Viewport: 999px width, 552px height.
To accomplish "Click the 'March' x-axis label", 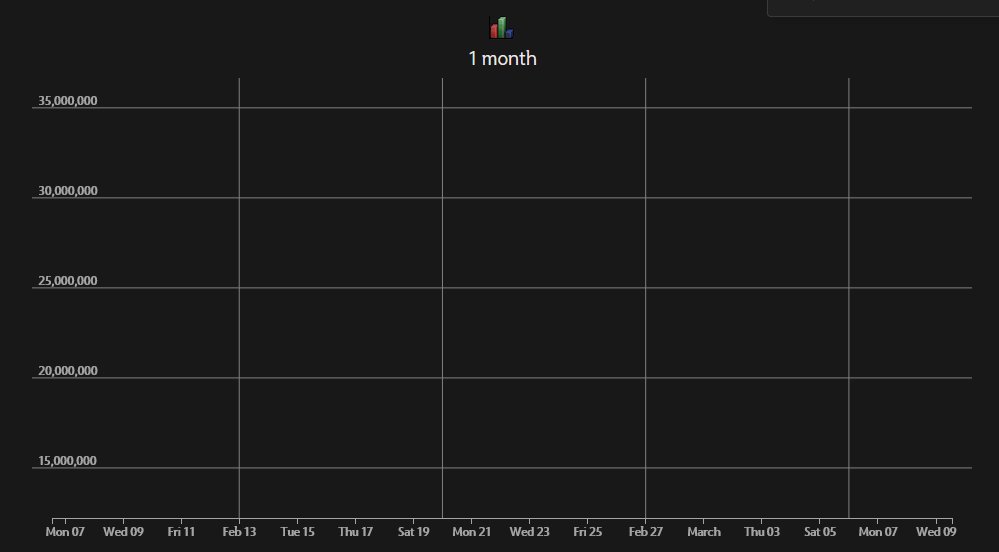I will coord(703,532).
